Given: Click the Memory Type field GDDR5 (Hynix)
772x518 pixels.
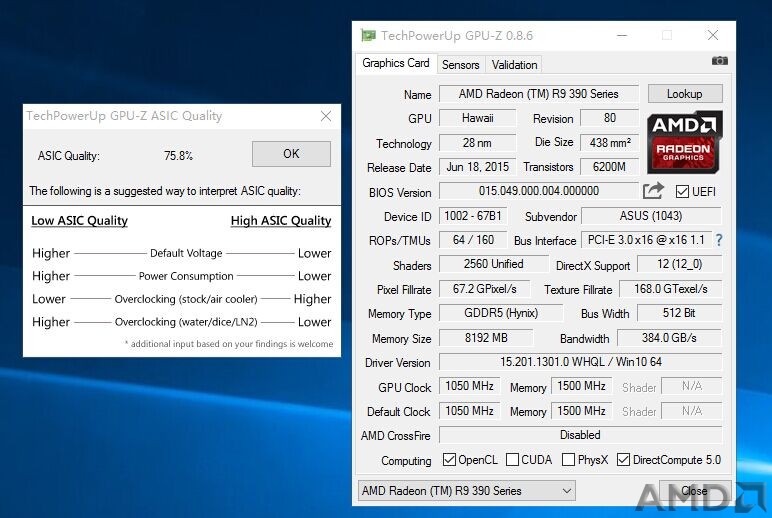Looking at the screenshot, I should click(x=501, y=313).
